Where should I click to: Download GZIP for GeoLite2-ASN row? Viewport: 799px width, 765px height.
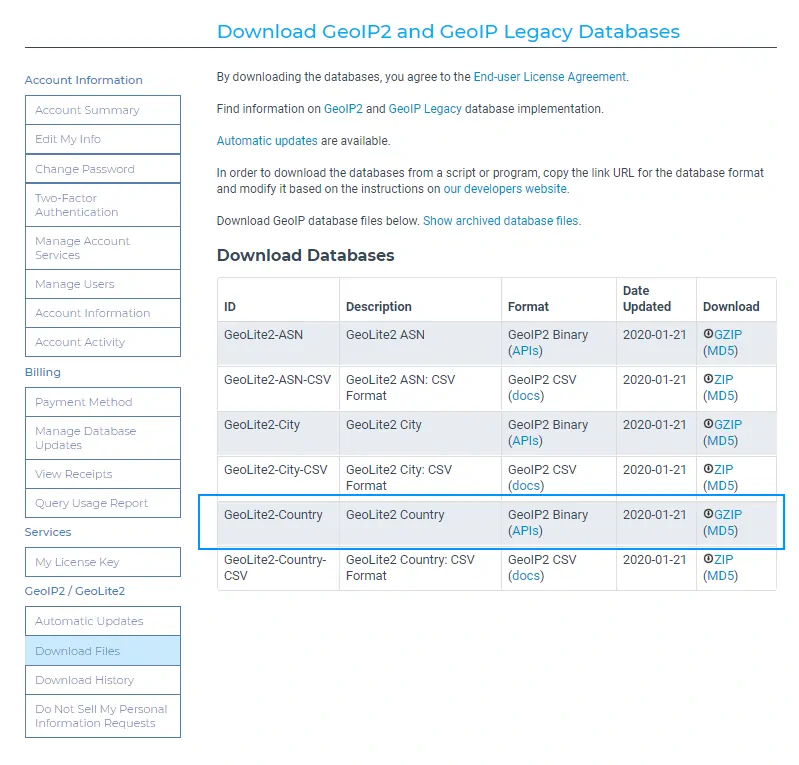point(728,334)
